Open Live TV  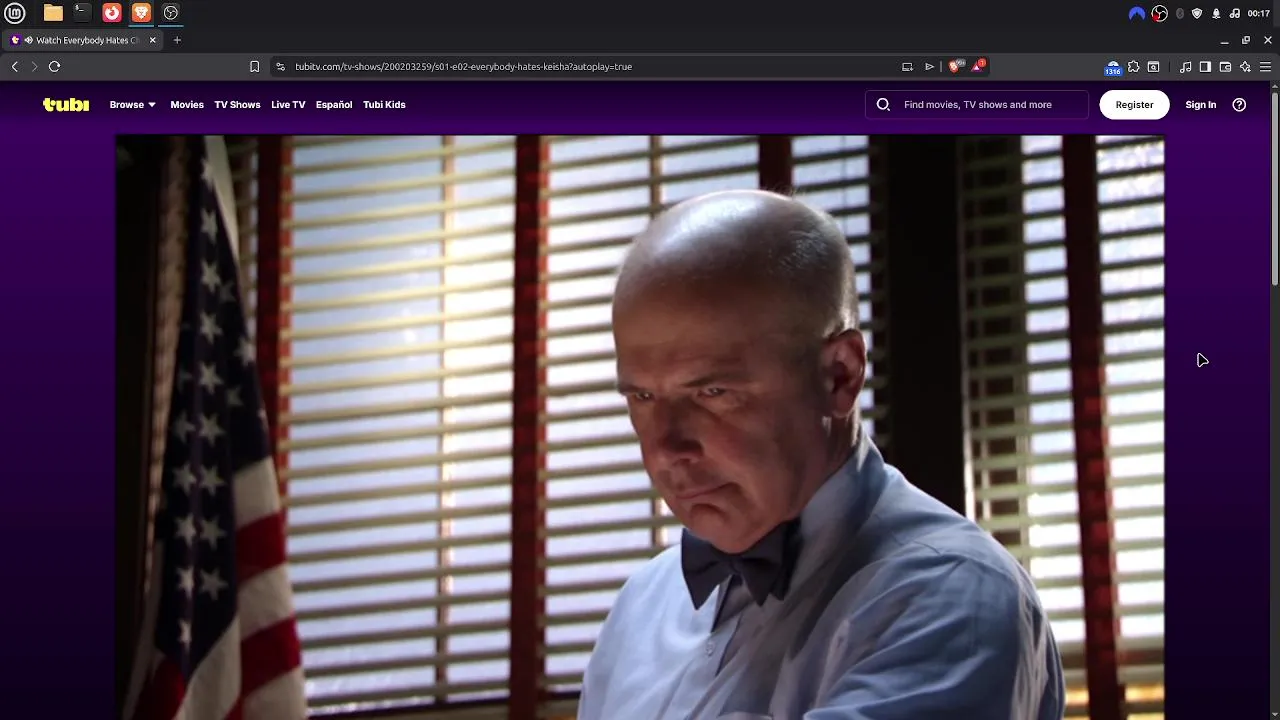click(x=288, y=104)
